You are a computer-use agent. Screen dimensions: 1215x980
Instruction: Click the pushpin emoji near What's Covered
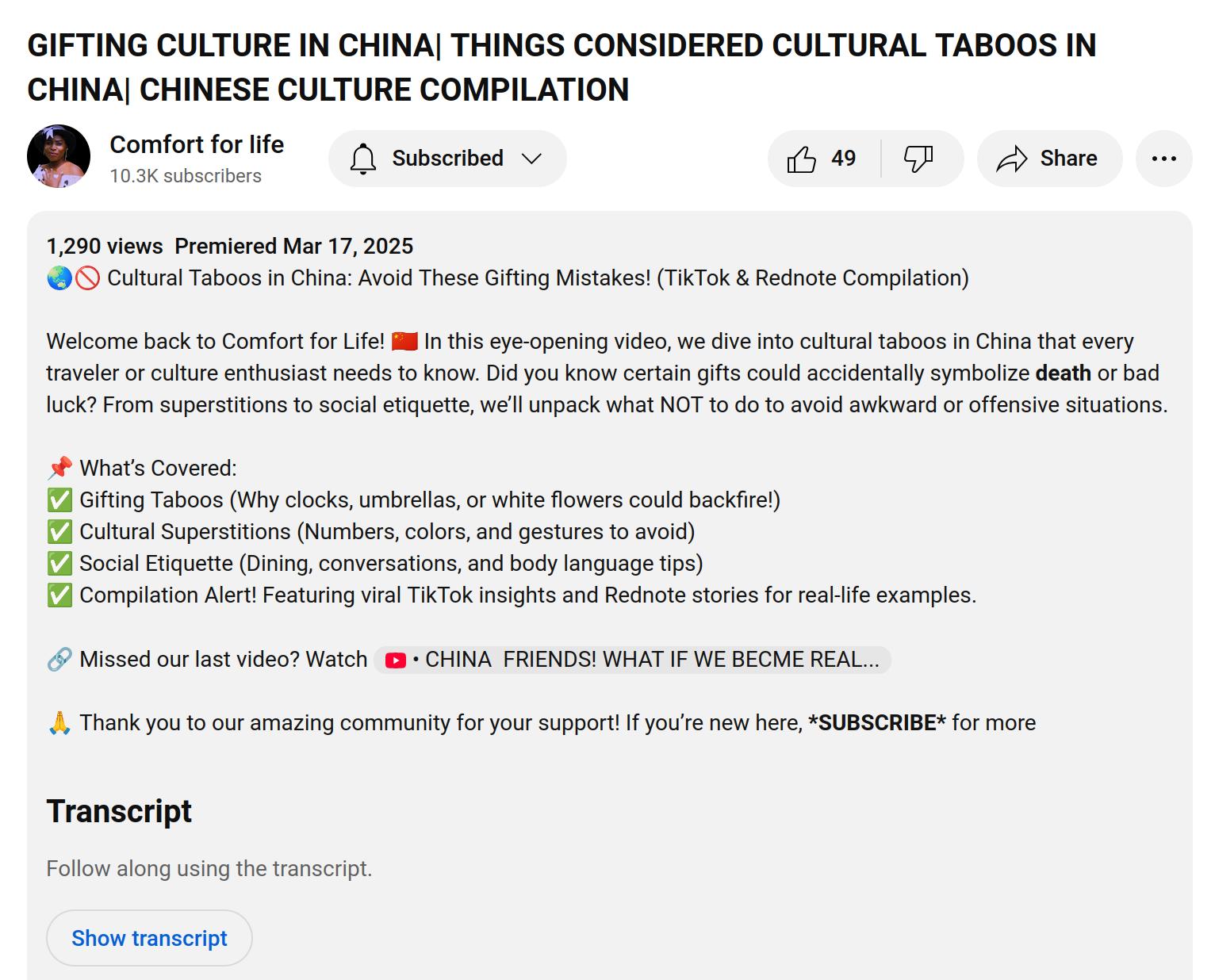[x=59, y=468]
